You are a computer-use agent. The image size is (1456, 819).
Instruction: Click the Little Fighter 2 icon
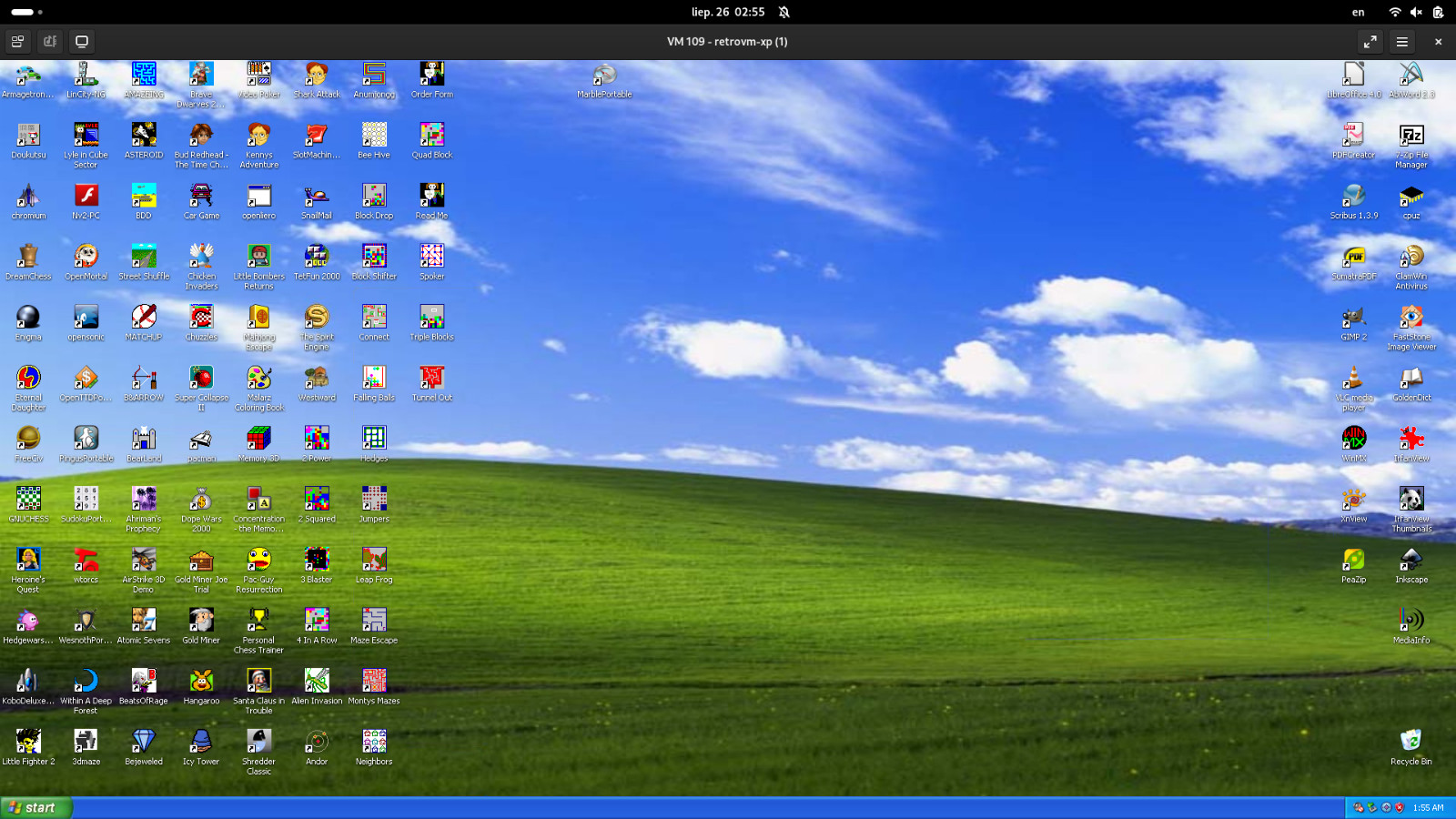(x=28, y=742)
